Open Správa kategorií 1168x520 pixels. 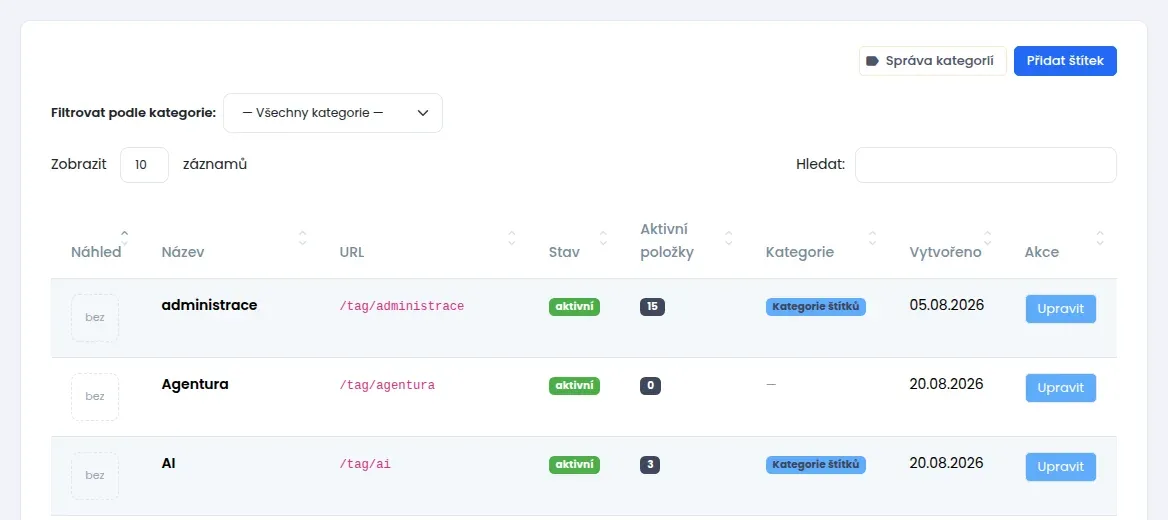click(933, 61)
